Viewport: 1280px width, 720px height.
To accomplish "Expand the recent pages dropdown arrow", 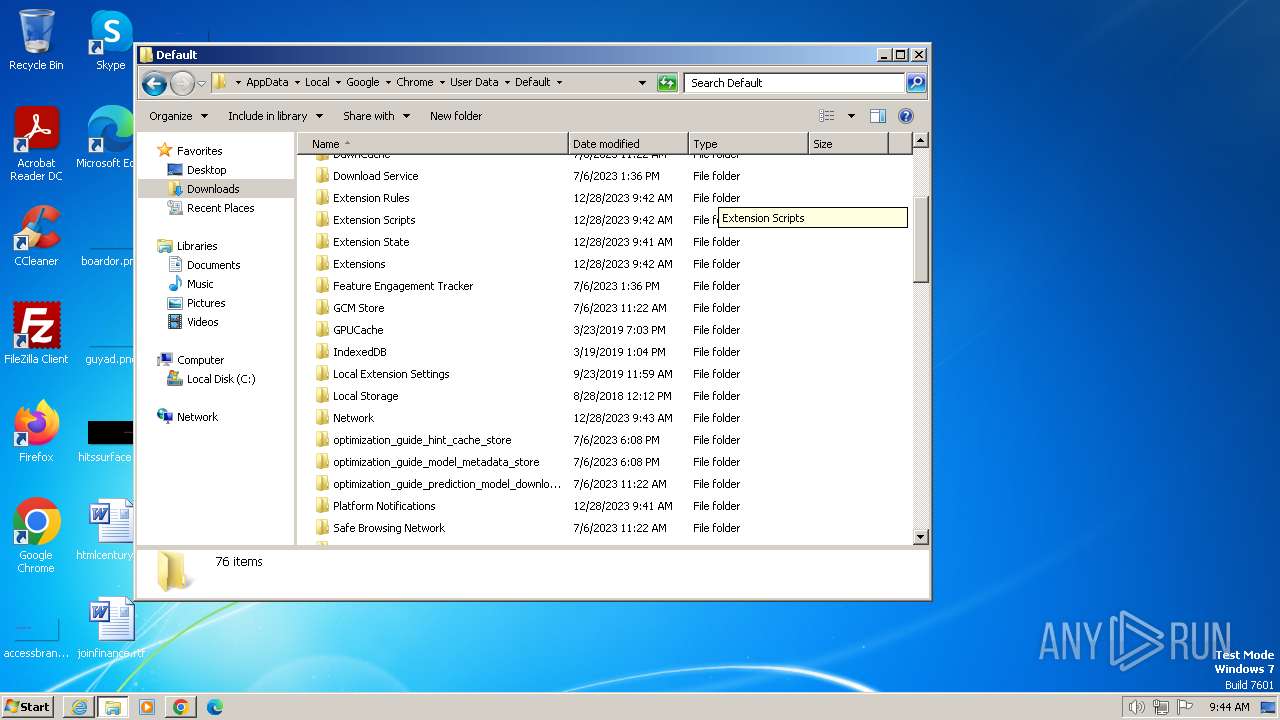I will pyautogui.click(x=201, y=83).
